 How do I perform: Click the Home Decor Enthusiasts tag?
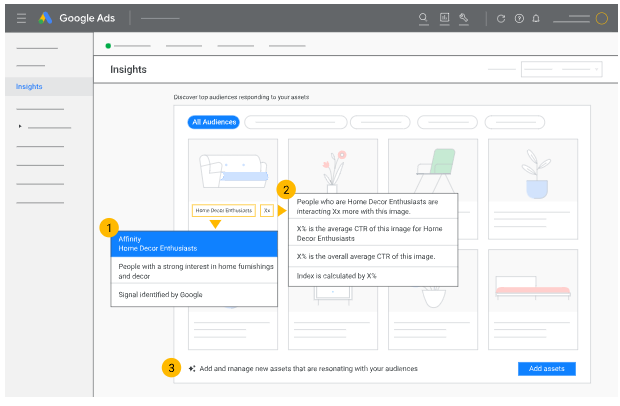[223, 211]
